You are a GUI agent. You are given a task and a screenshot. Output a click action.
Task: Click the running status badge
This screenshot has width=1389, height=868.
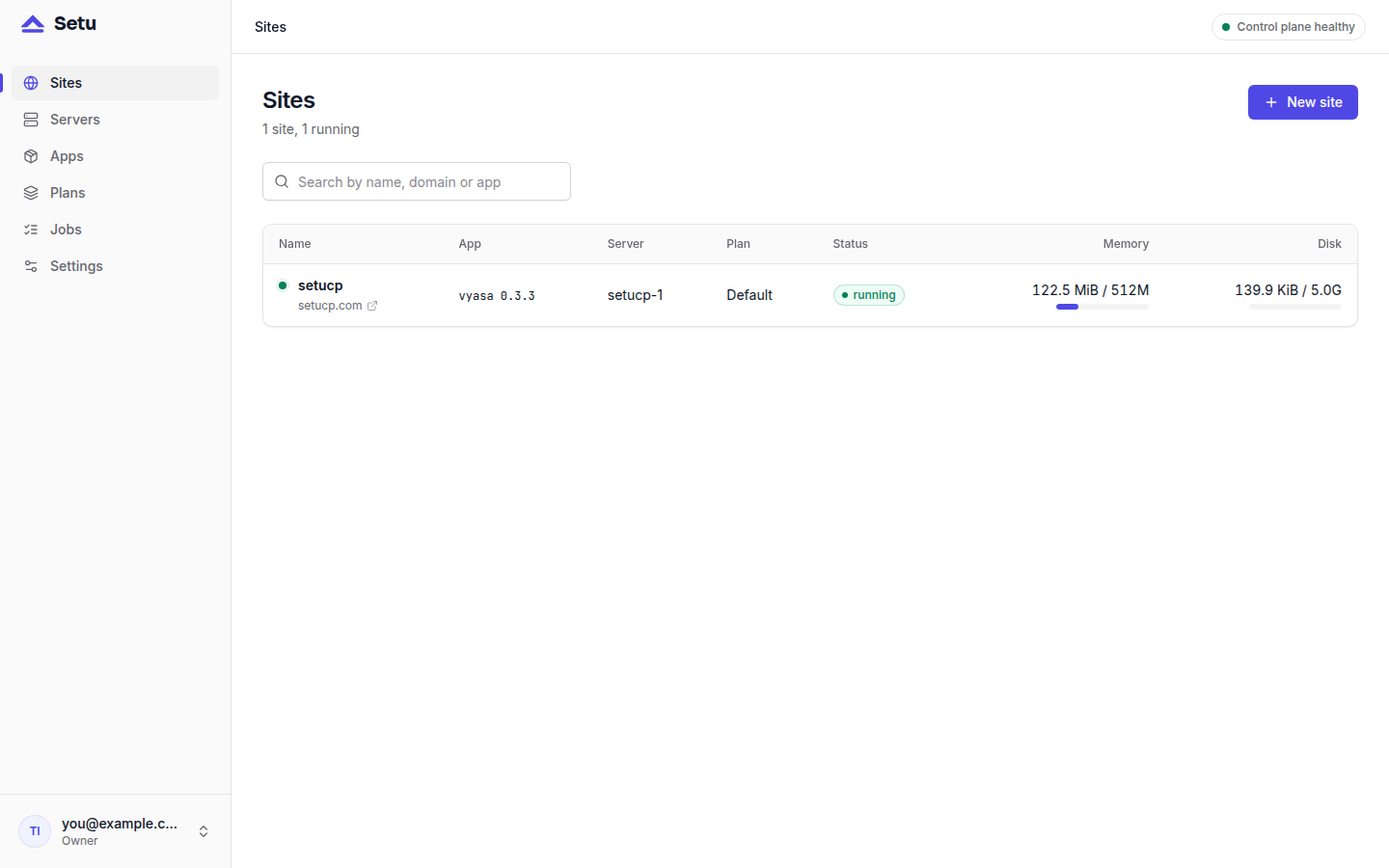(x=869, y=295)
